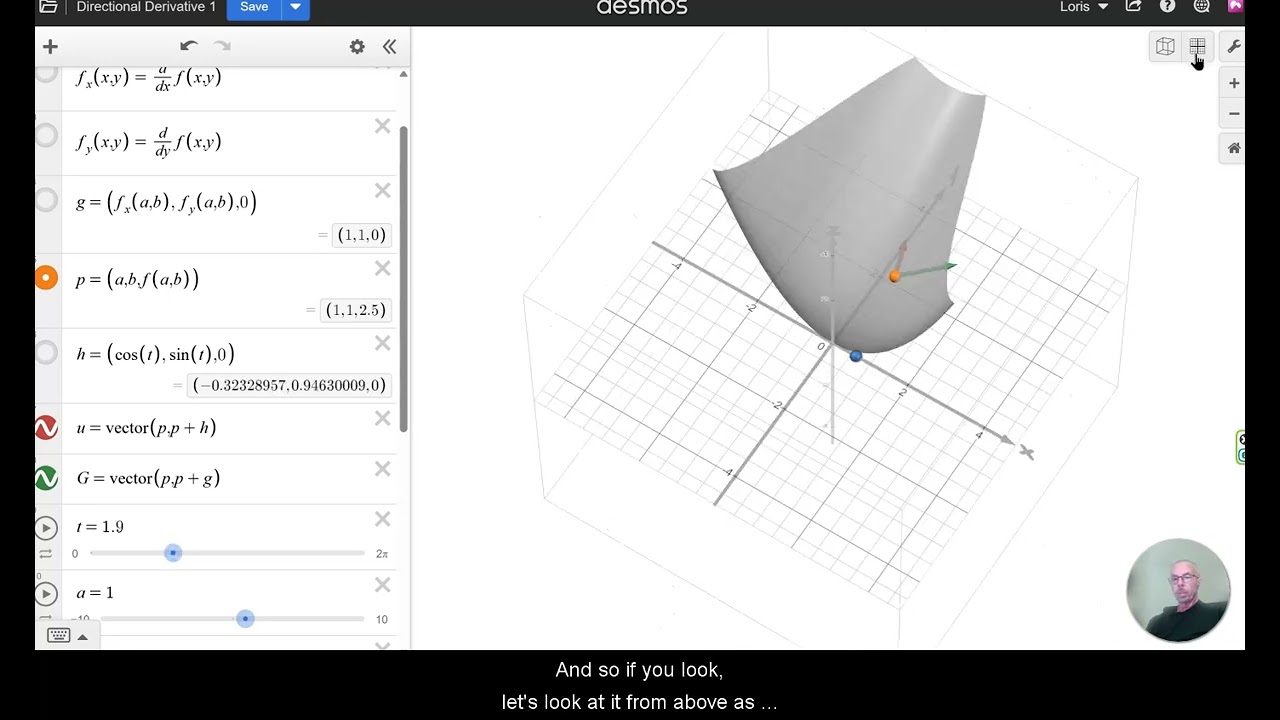Toggle visibility of h expression
Screen dimensions: 1280x720
(46, 352)
